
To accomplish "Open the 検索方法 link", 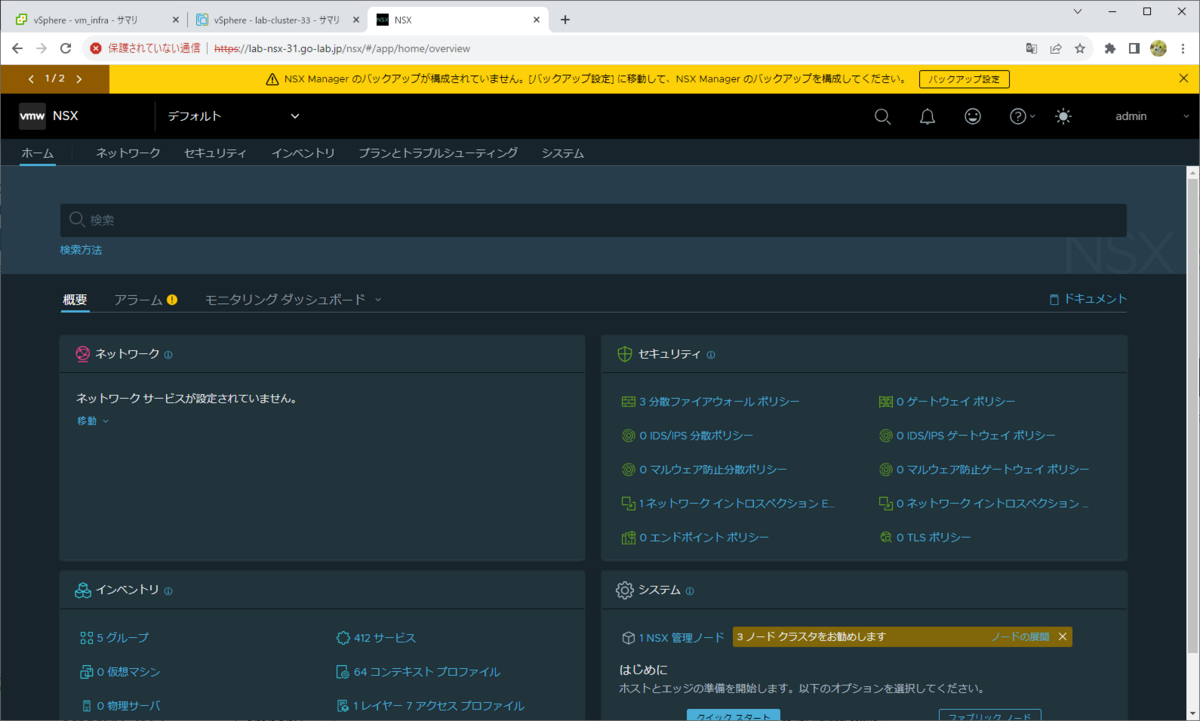I will [81, 250].
